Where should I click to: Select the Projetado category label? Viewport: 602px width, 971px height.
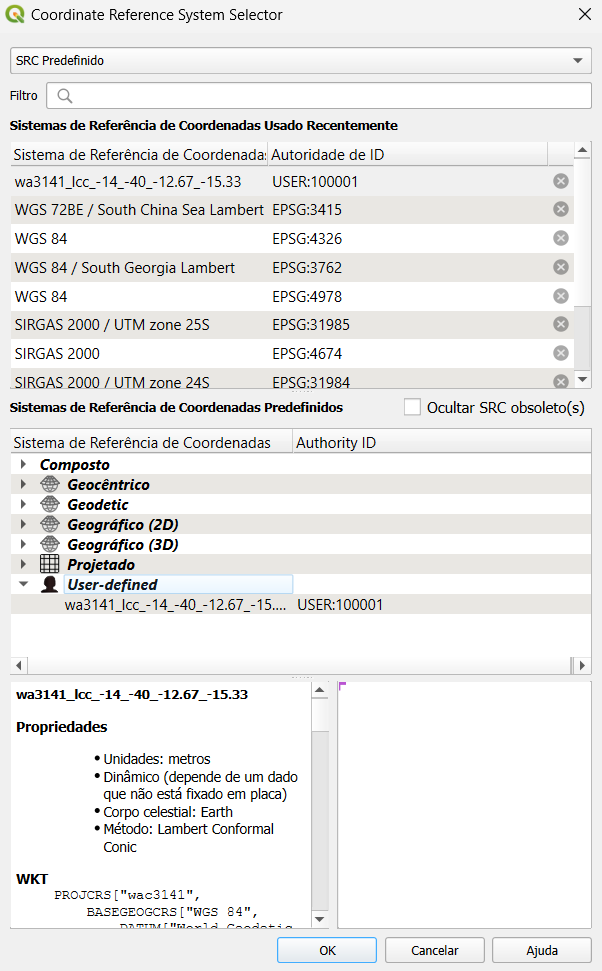click(101, 564)
